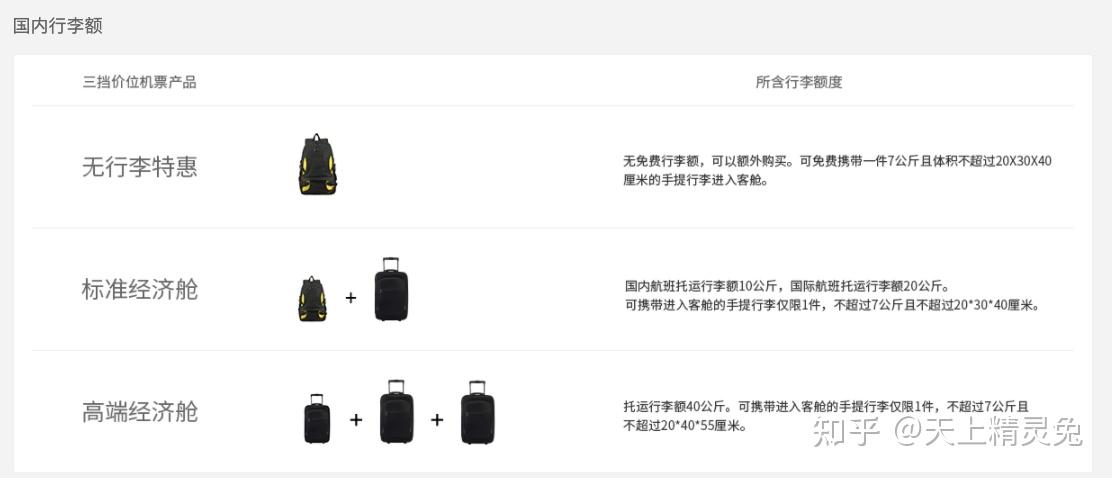1112x478 pixels.
Task: Click the 知乎 @天上精灵兔 watermark
Action: 947,431
